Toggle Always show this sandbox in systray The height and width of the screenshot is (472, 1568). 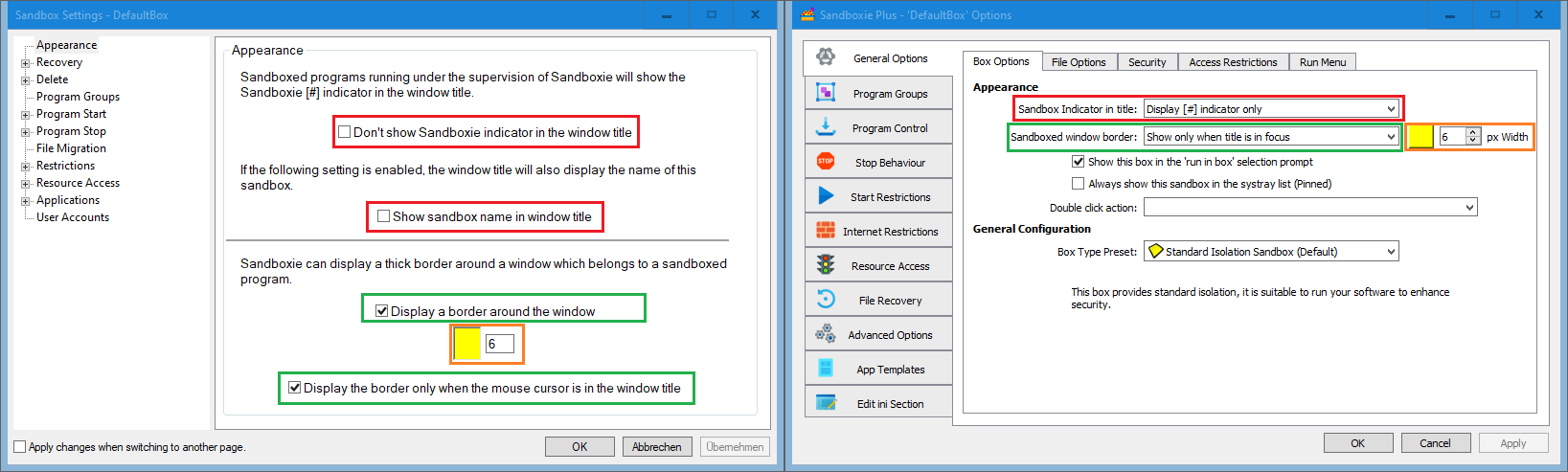[x=1079, y=184]
